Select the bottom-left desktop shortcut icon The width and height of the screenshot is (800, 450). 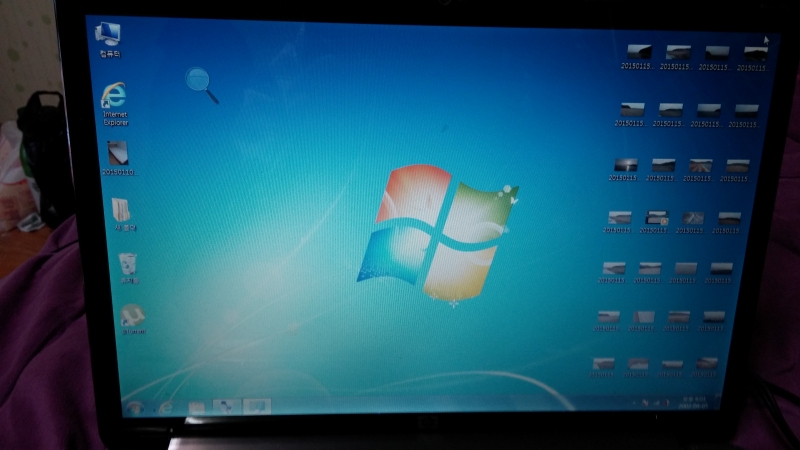pyautogui.click(x=131, y=316)
